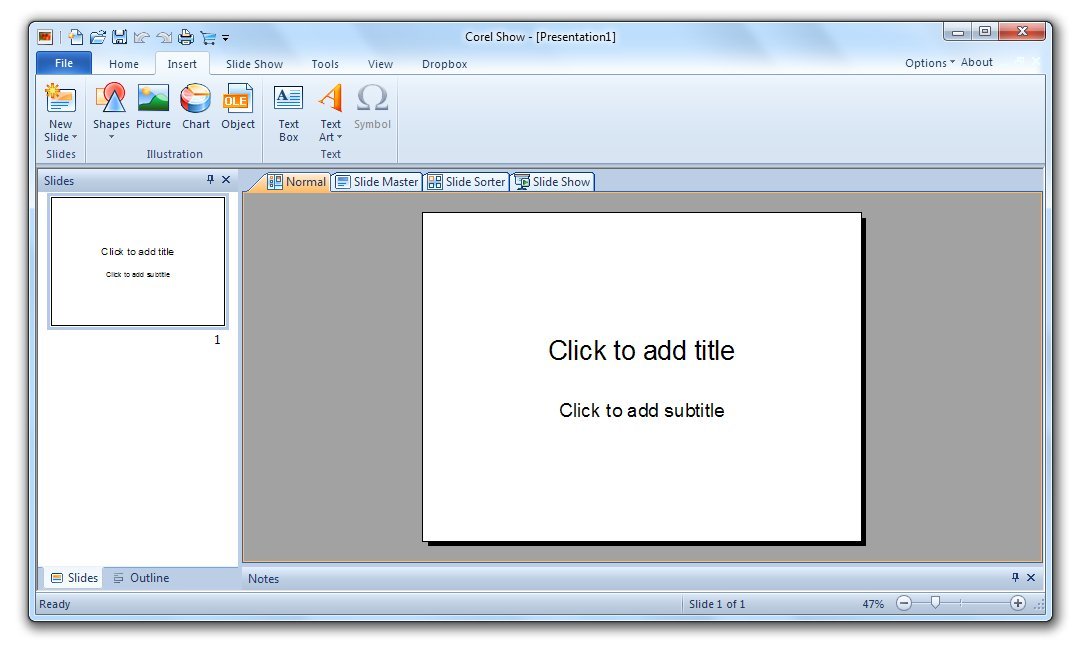Open the Shapes dropdown gallery
The width and height of the screenshot is (1076, 645).
111,136
